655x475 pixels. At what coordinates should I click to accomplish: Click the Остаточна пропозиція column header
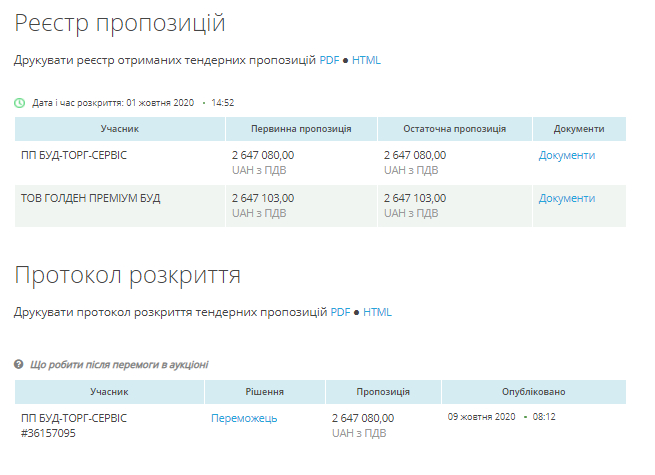coord(454,129)
